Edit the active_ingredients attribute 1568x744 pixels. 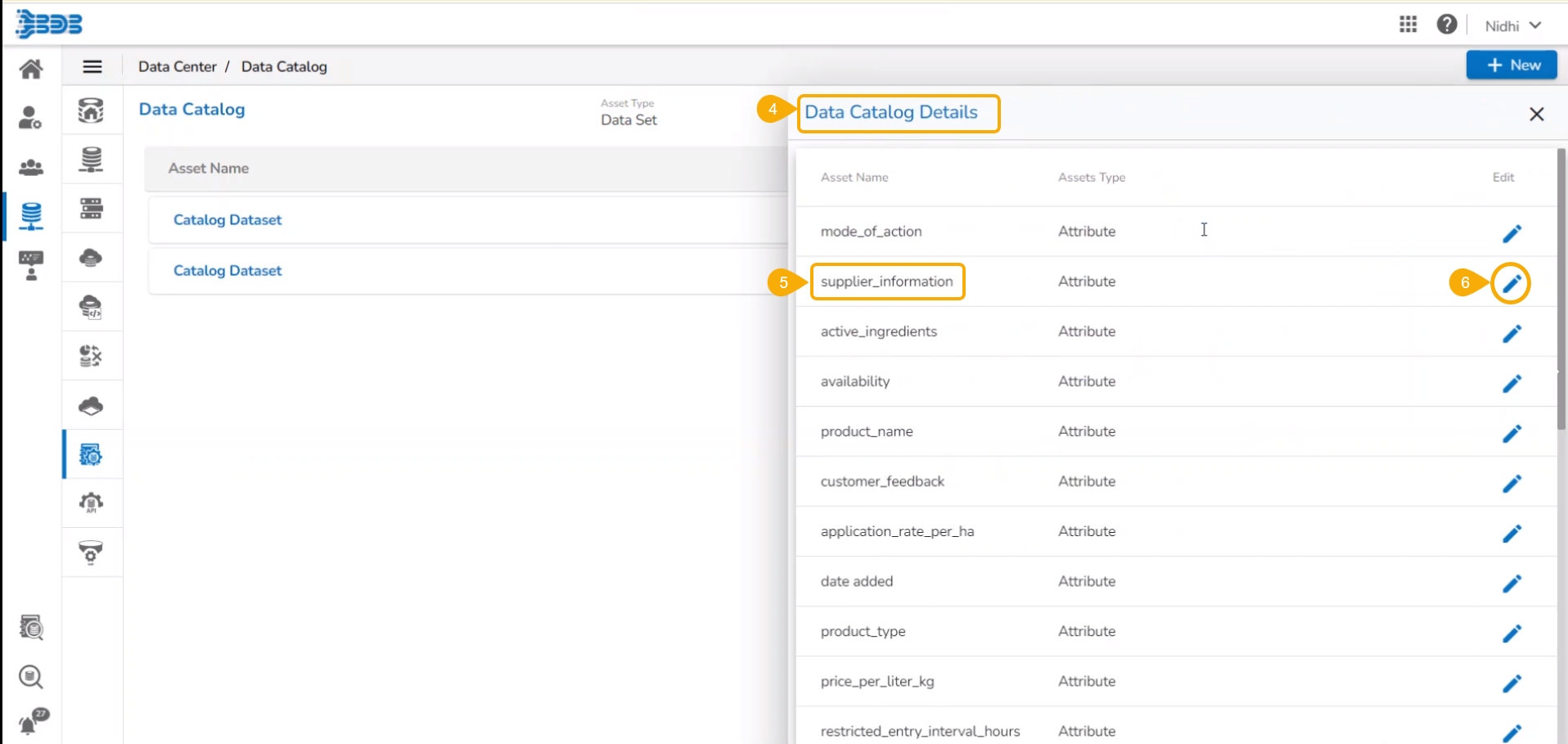tap(1511, 333)
